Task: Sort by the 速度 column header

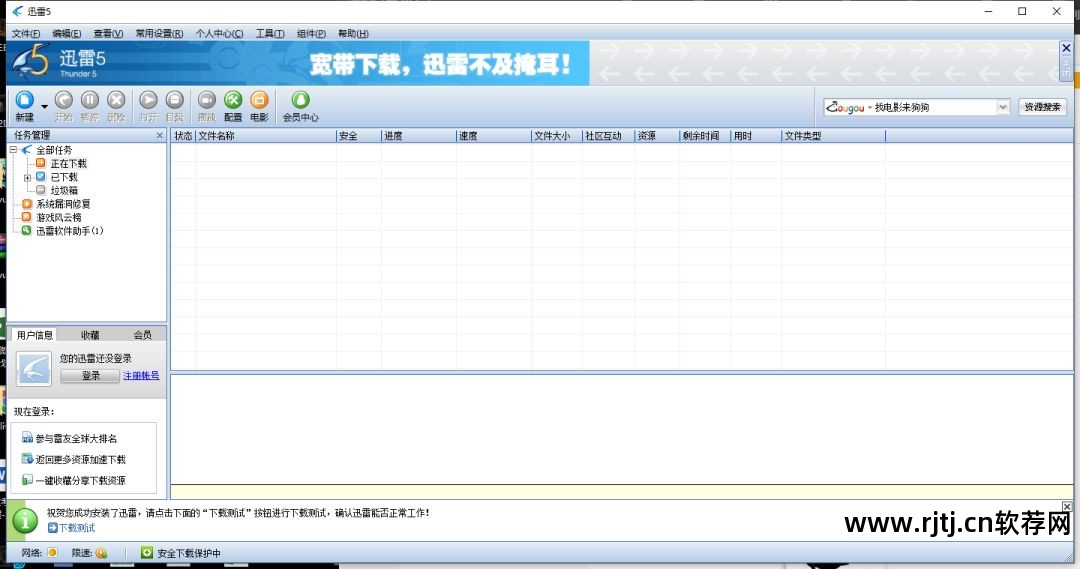Action: [494, 136]
